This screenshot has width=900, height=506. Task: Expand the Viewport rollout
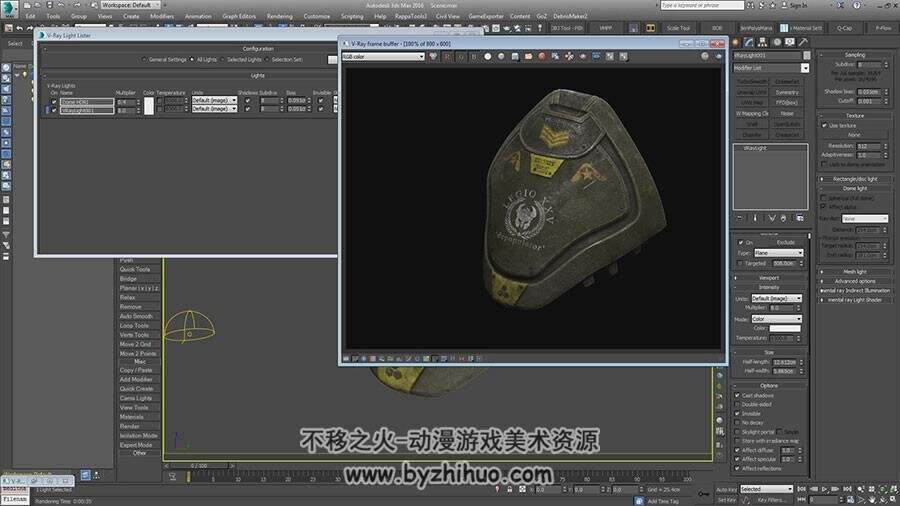point(769,278)
